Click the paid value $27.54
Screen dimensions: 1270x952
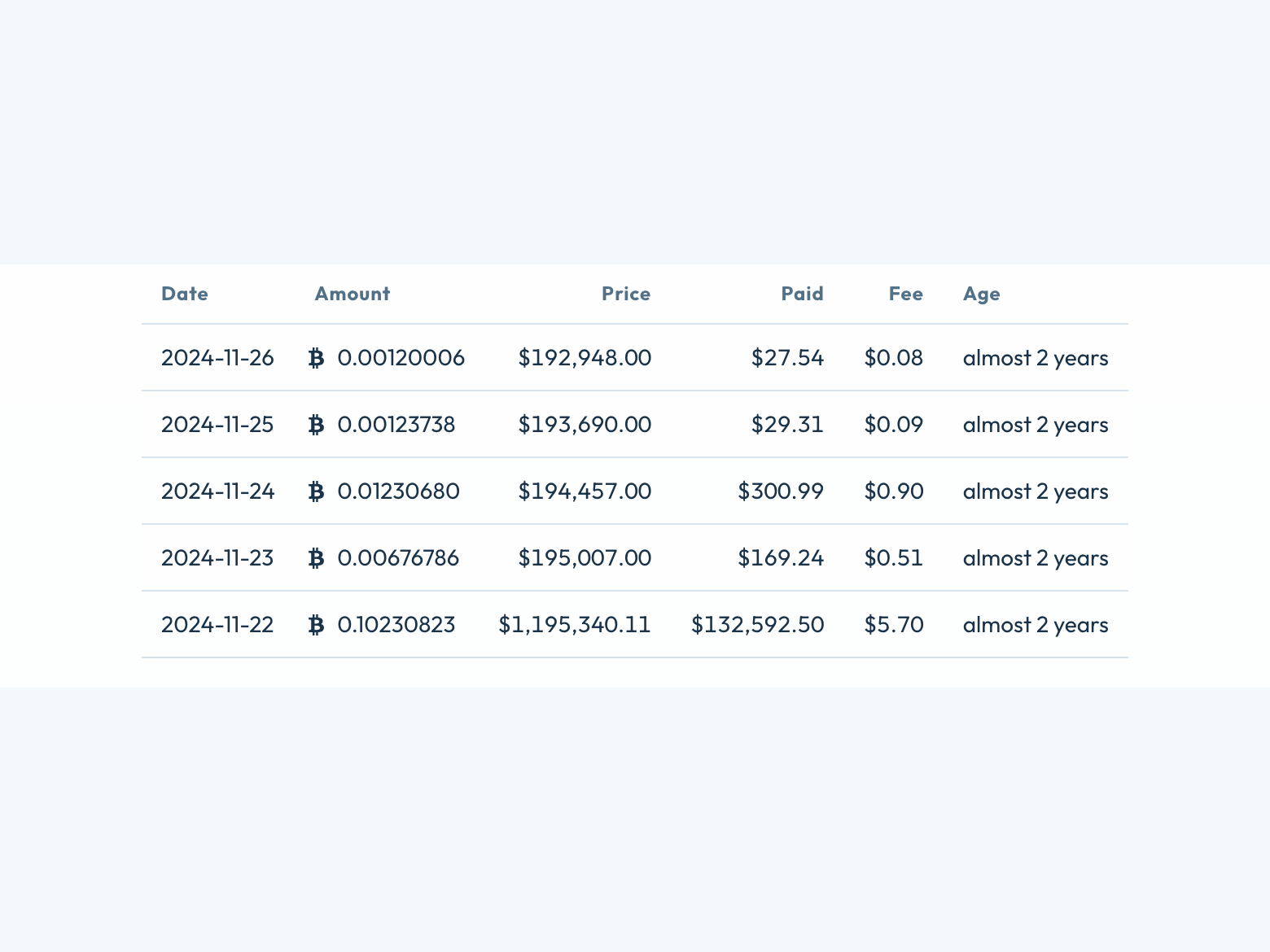click(x=787, y=358)
